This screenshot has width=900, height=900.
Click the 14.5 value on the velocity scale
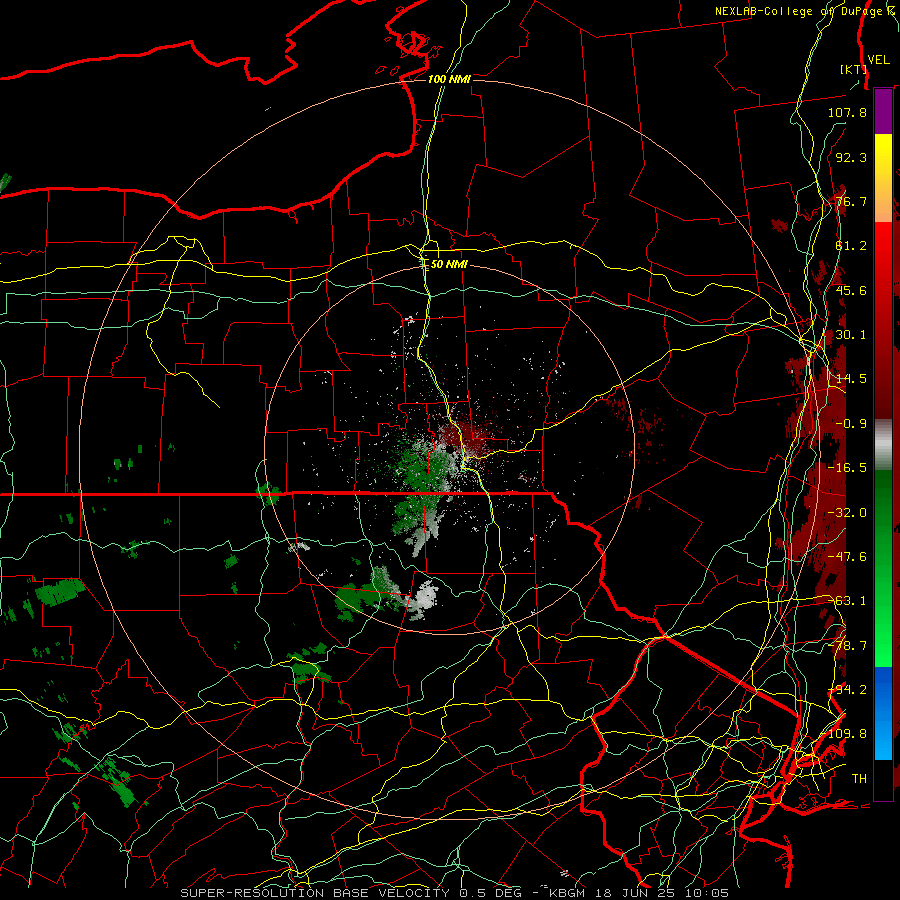point(851,379)
